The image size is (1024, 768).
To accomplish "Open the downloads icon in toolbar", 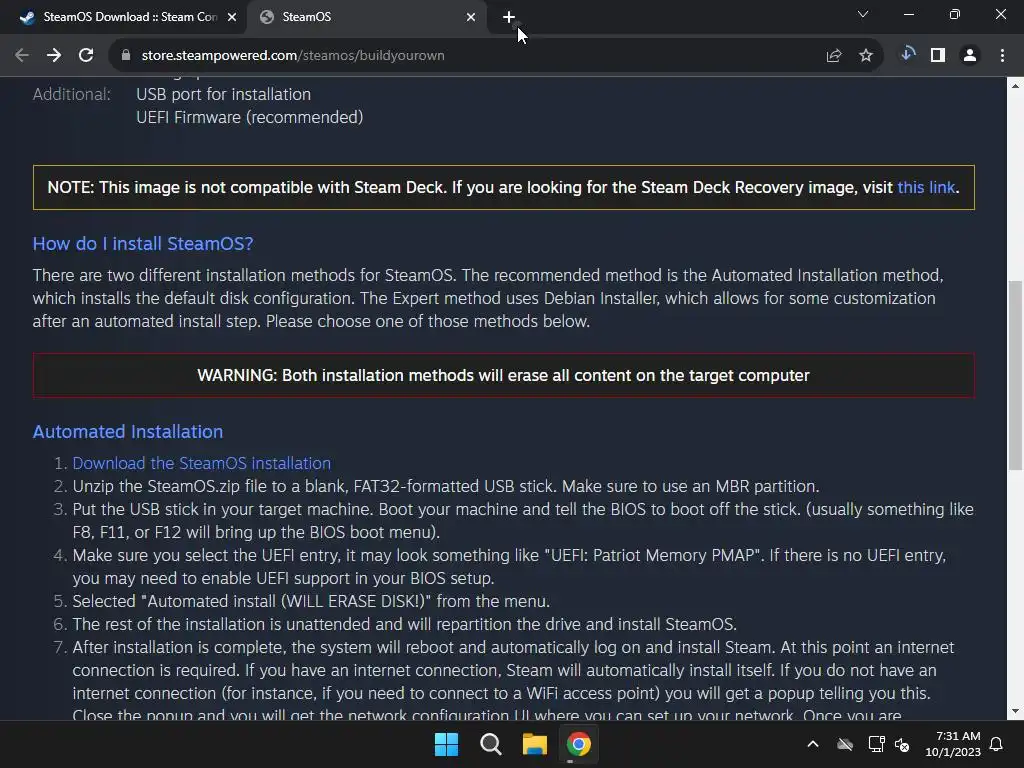I will (908, 55).
